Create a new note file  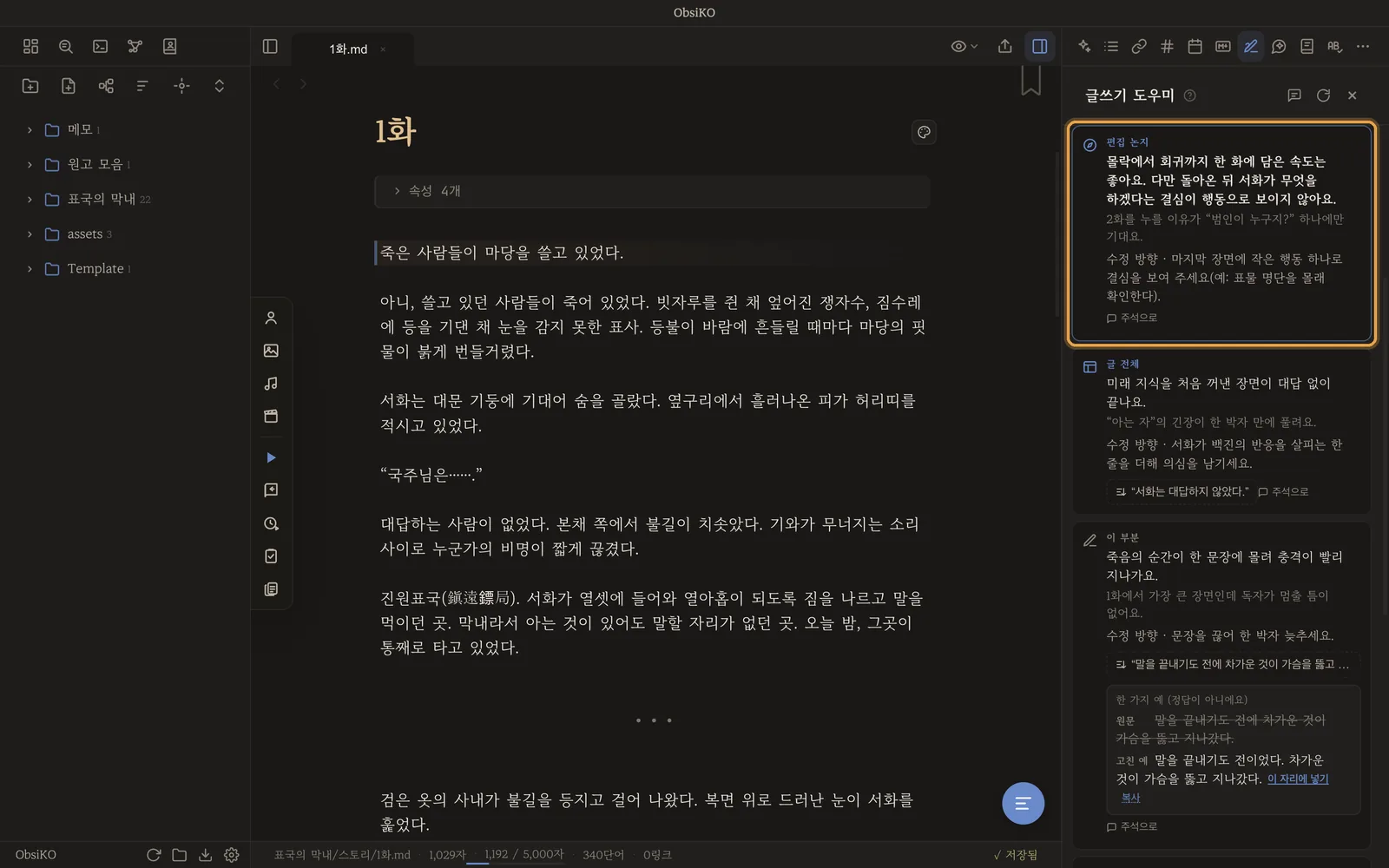(x=69, y=85)
